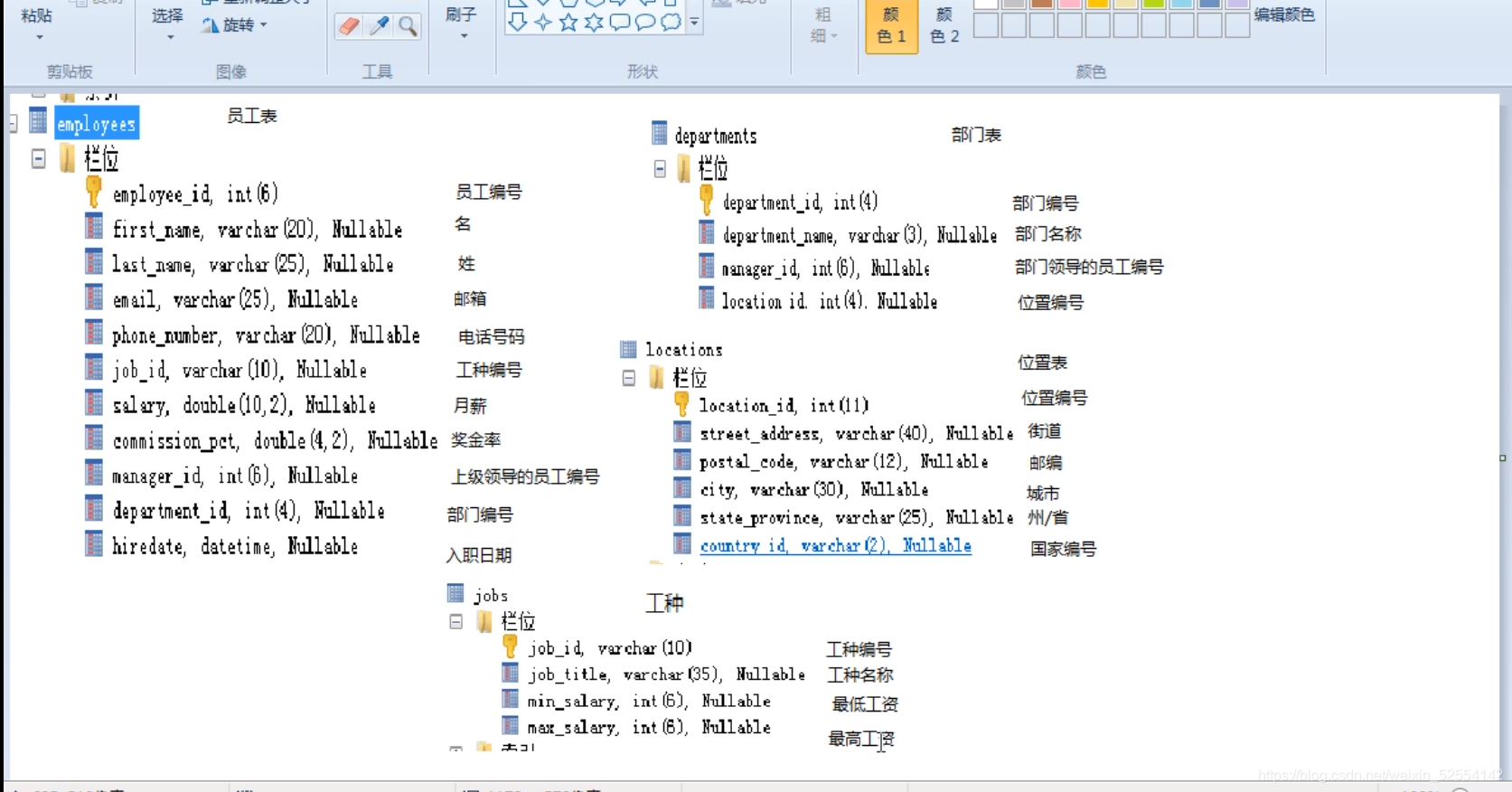Activate 颜色 1 (Color 1)
1512x792 pixels.
(892, 26)
